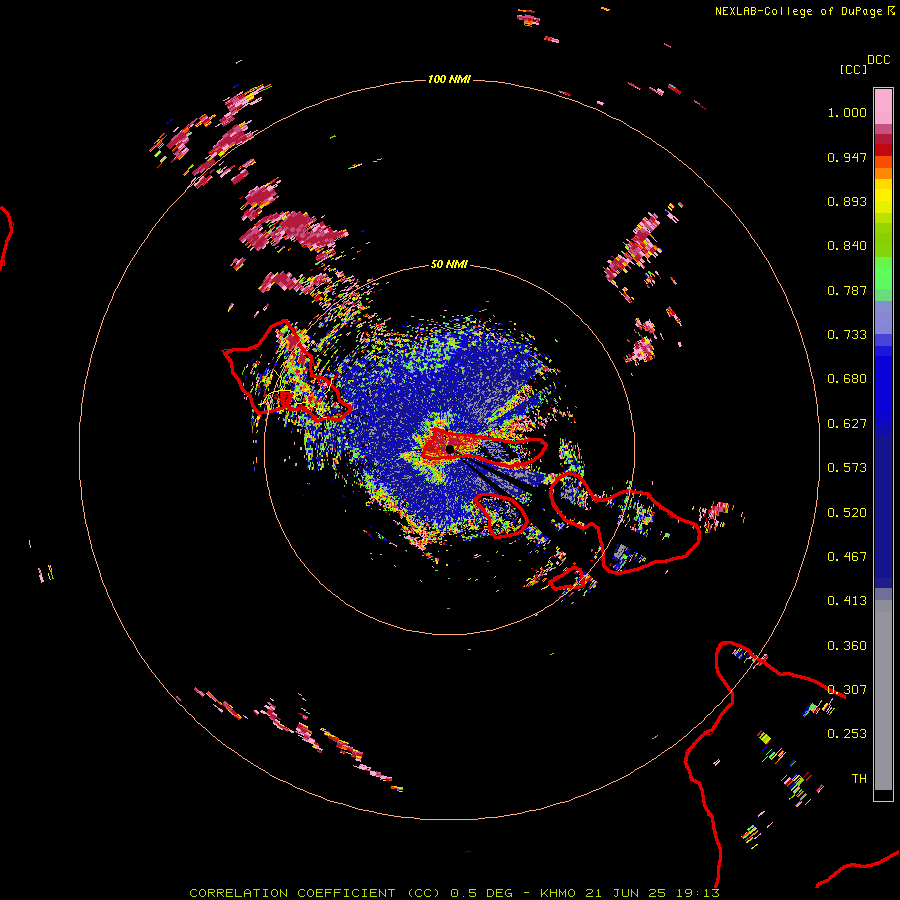Screen dimensions: 900x900
Task: Click the pink top segment of the color bar
Action: click(883, 106)
